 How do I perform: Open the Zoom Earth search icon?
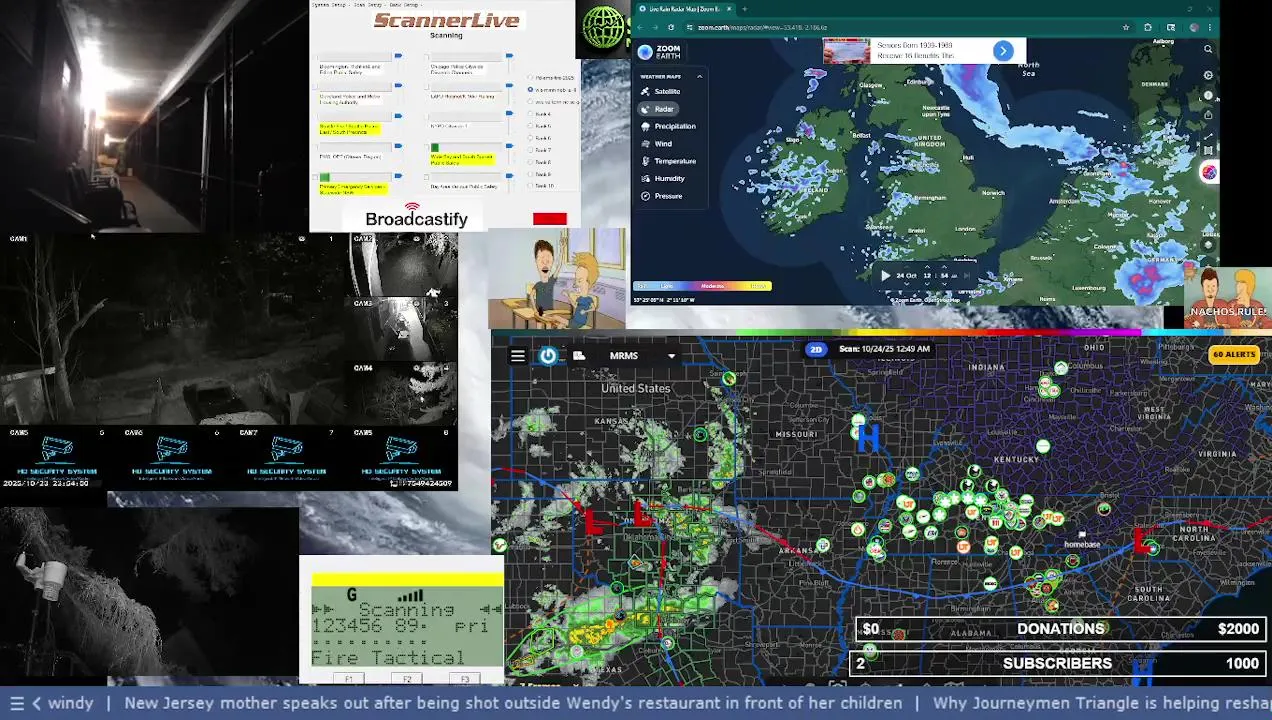(x=1208, y=49)
